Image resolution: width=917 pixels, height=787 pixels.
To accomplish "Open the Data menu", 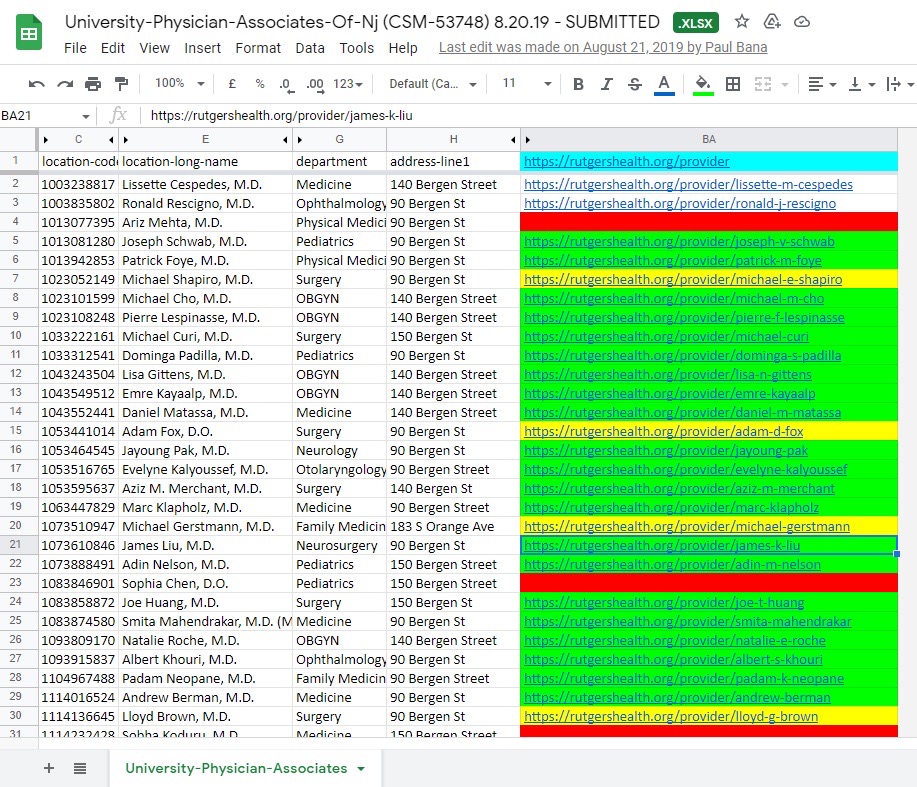I will [x=310, y=48].
